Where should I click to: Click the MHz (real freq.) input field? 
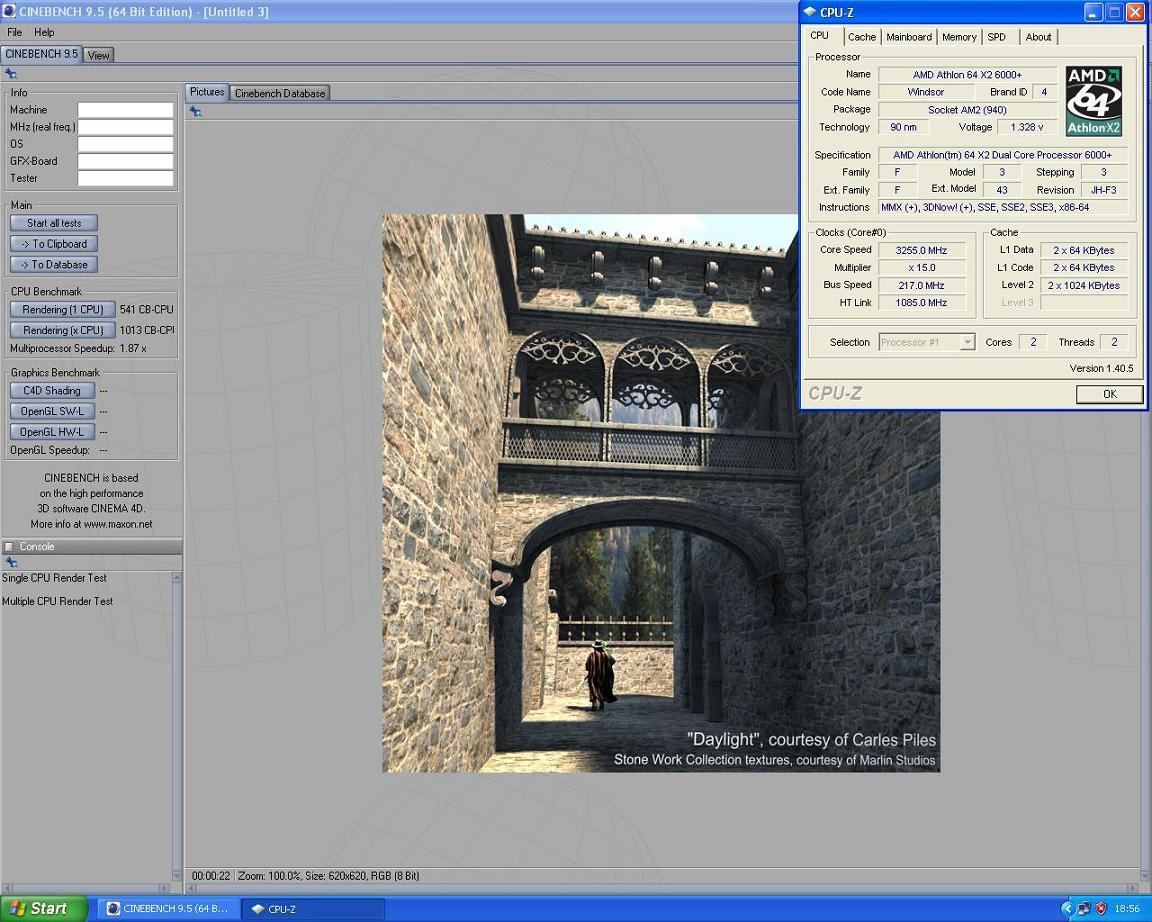click(126, 127)
